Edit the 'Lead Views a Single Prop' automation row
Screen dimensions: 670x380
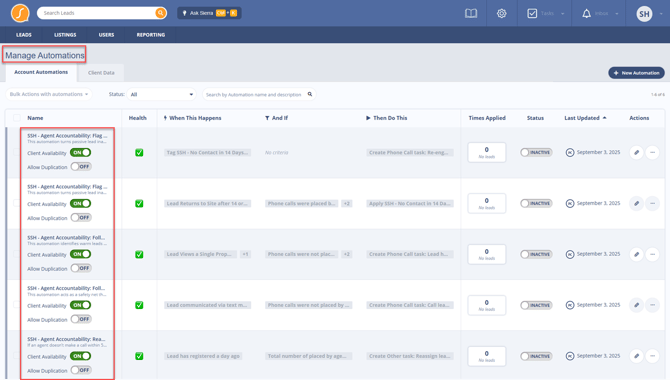[x=636, y=254]
